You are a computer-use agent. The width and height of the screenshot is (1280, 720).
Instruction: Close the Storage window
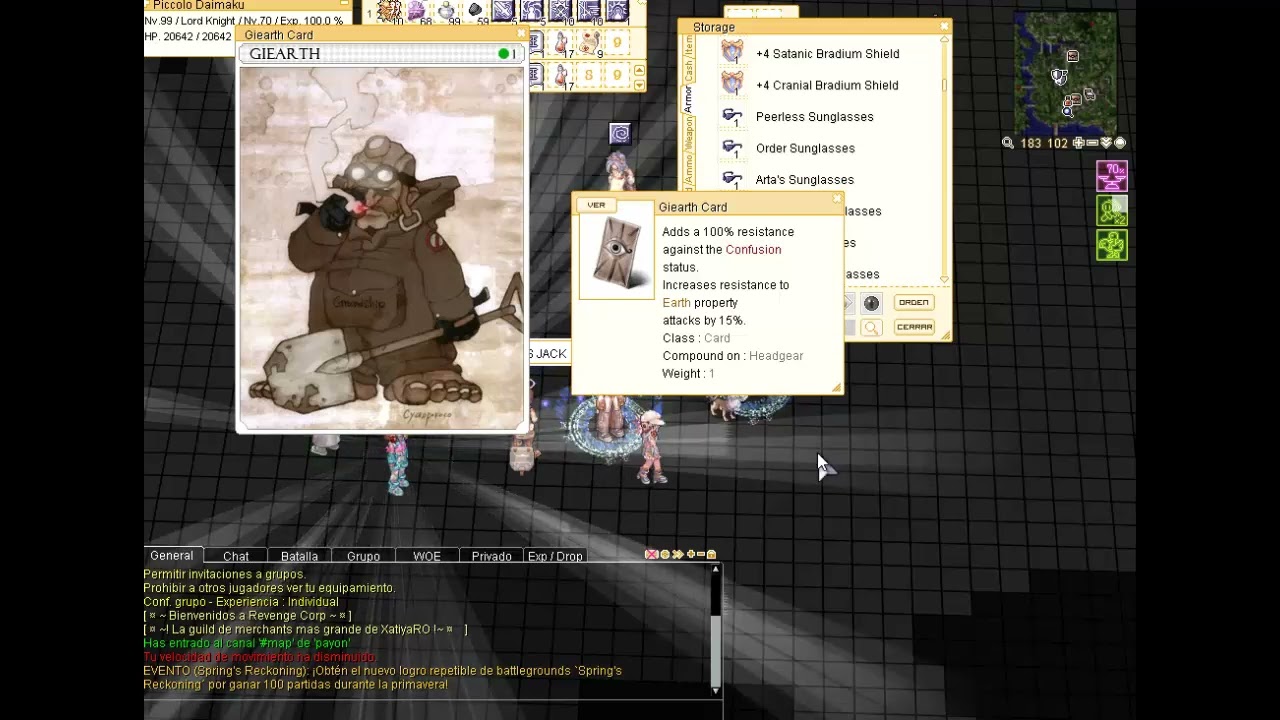point(945,26)
